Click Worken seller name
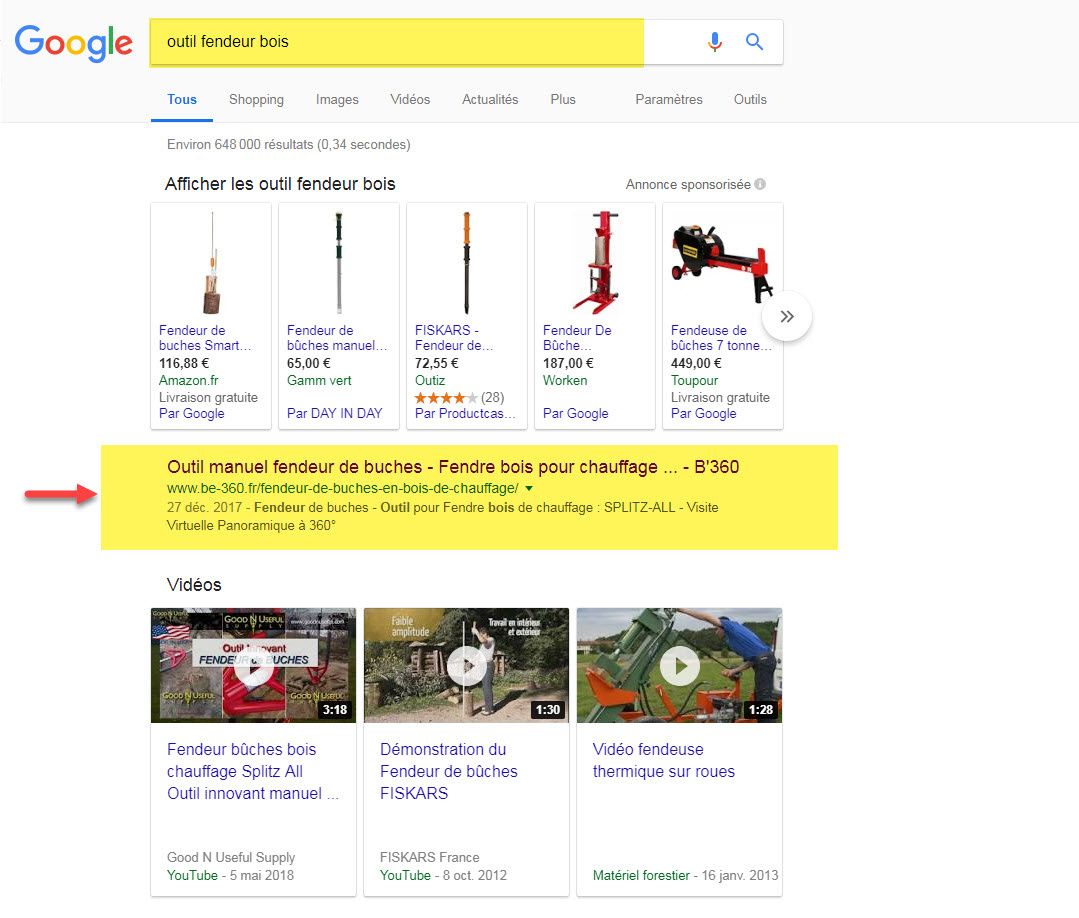The height and width of the screenshot is (918, 1079). point(565,381)
